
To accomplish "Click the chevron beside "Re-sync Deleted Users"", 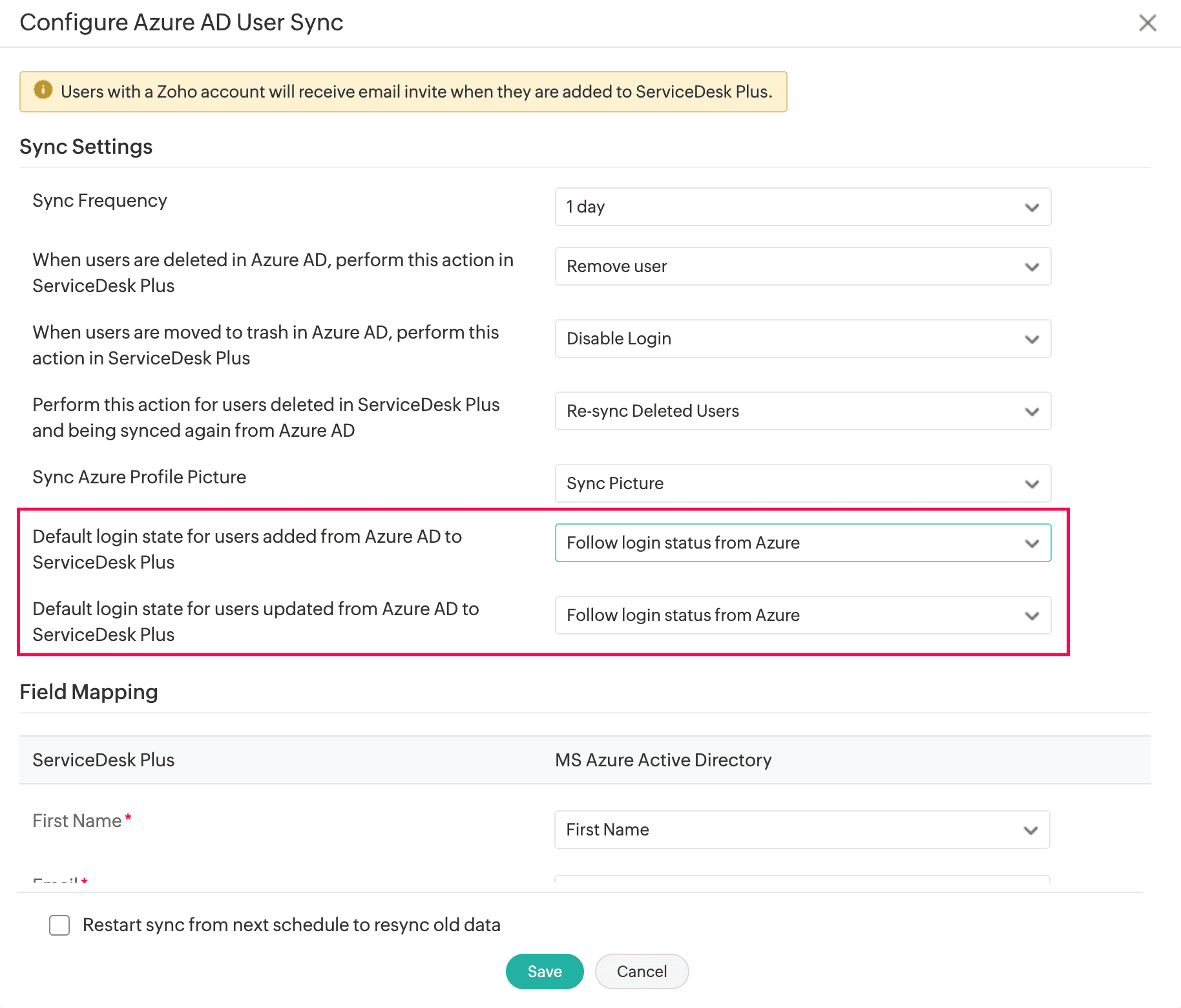I will pos(1032,411).
